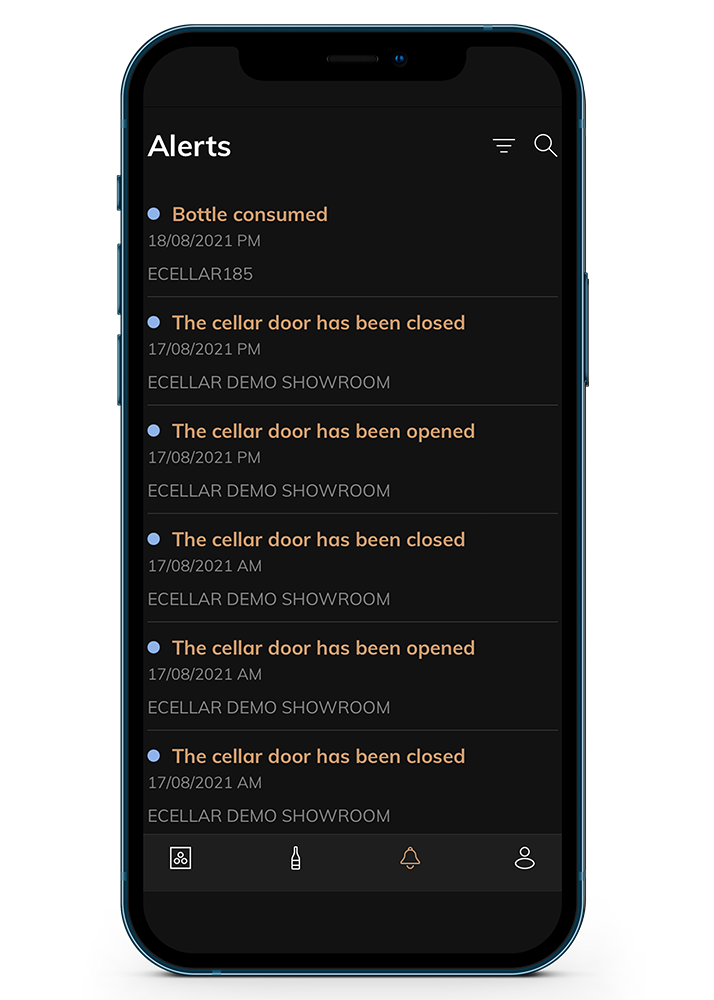Viewport: 714px width, 1000px height.
Task: Open the cellar grid tab icon
Action: point(180,858)
